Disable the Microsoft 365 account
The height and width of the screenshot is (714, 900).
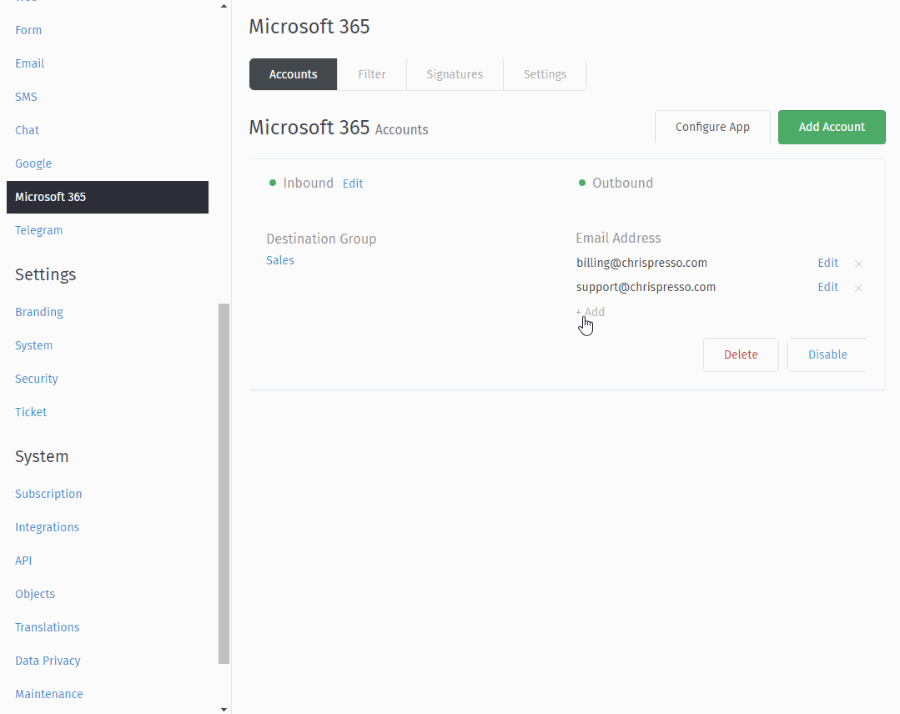point(827,355)
